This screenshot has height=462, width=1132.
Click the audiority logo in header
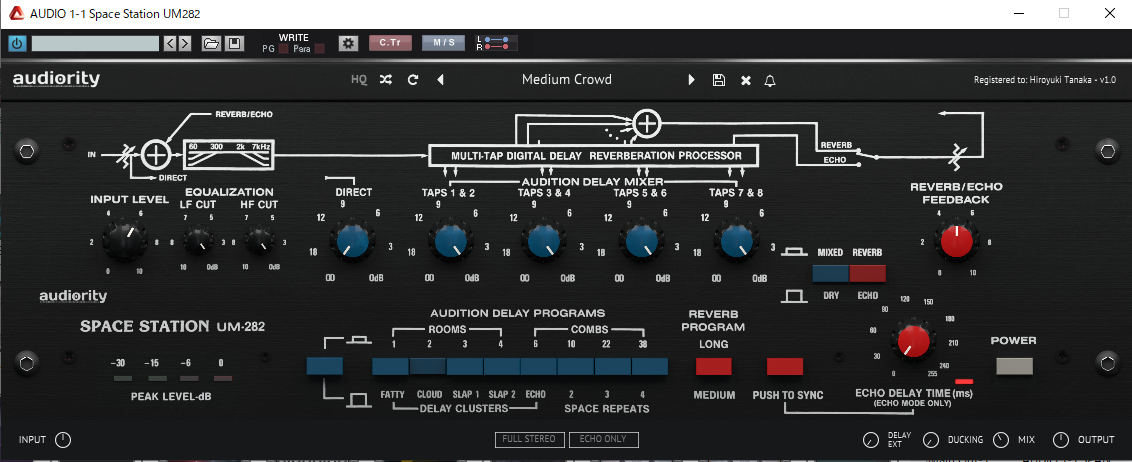56,79
